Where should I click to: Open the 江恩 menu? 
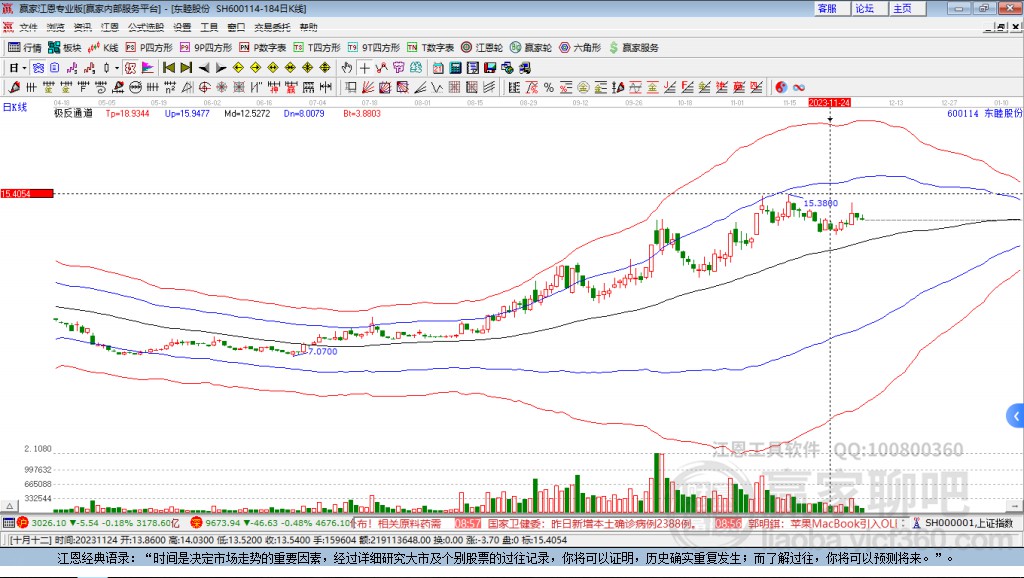(x=110, y=27)
